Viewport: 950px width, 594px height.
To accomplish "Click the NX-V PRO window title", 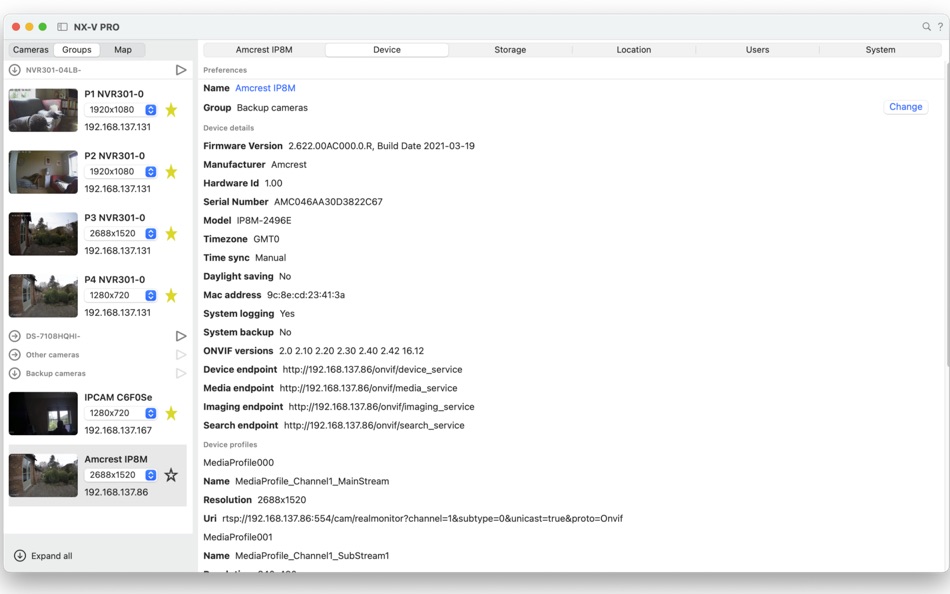I will 96,27.
